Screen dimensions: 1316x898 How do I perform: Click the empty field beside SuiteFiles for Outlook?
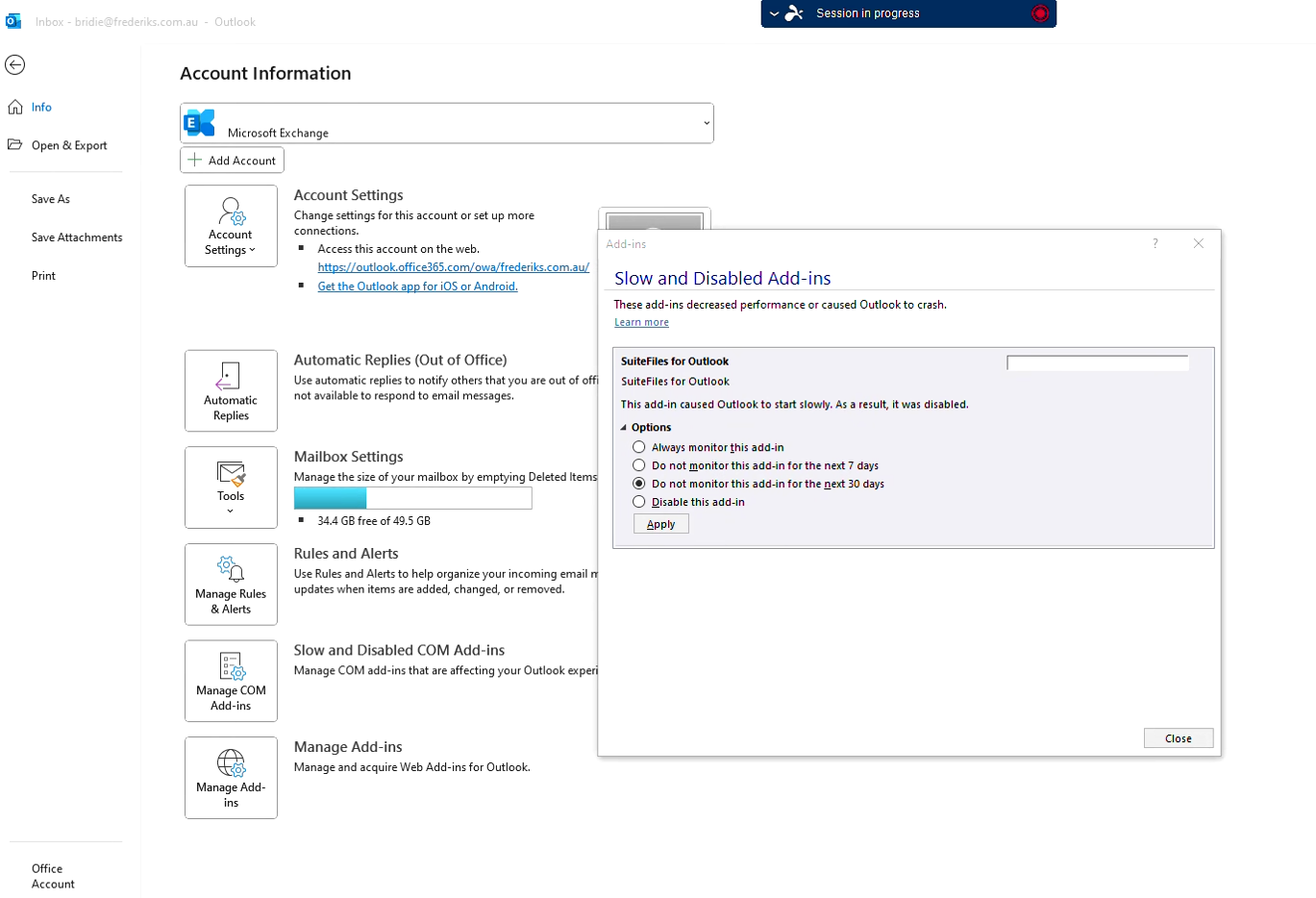pos(1097,362)
